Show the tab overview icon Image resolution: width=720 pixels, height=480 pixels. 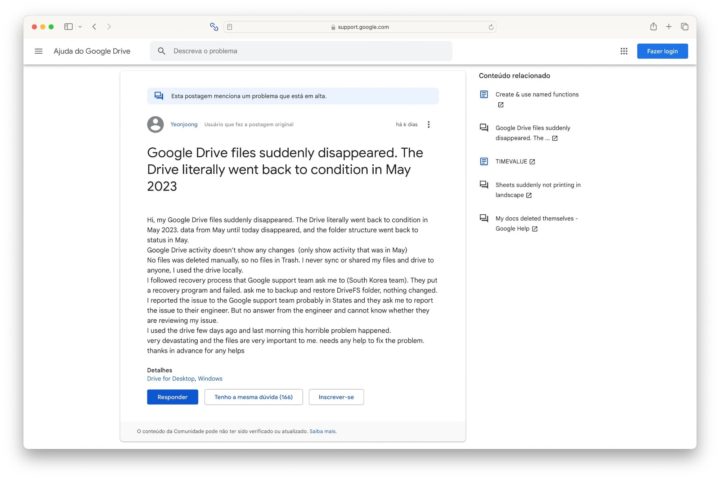pos(685,27)
